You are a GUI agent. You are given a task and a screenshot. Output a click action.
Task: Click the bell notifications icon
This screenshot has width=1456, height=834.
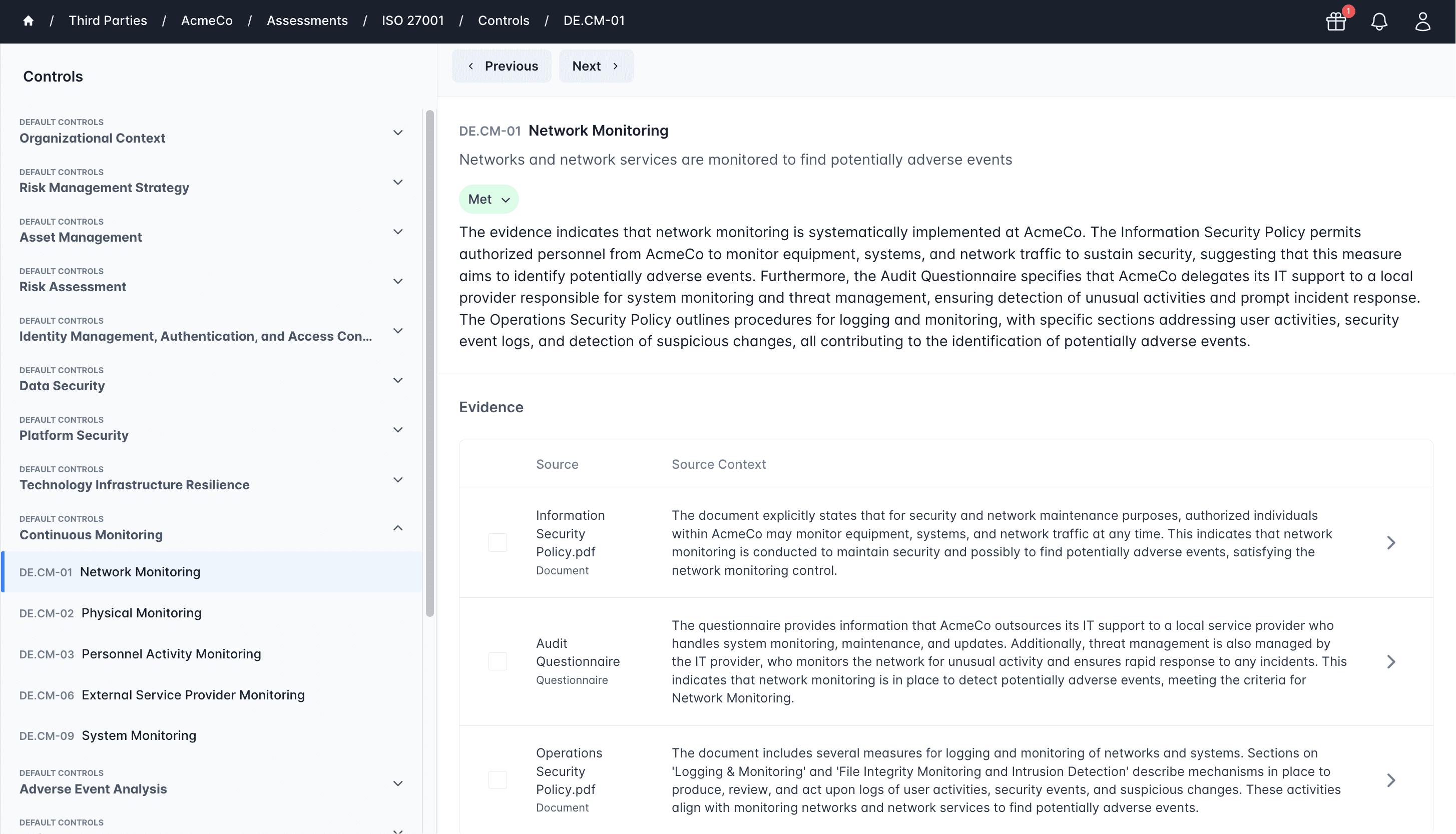tap(1379, 22)
